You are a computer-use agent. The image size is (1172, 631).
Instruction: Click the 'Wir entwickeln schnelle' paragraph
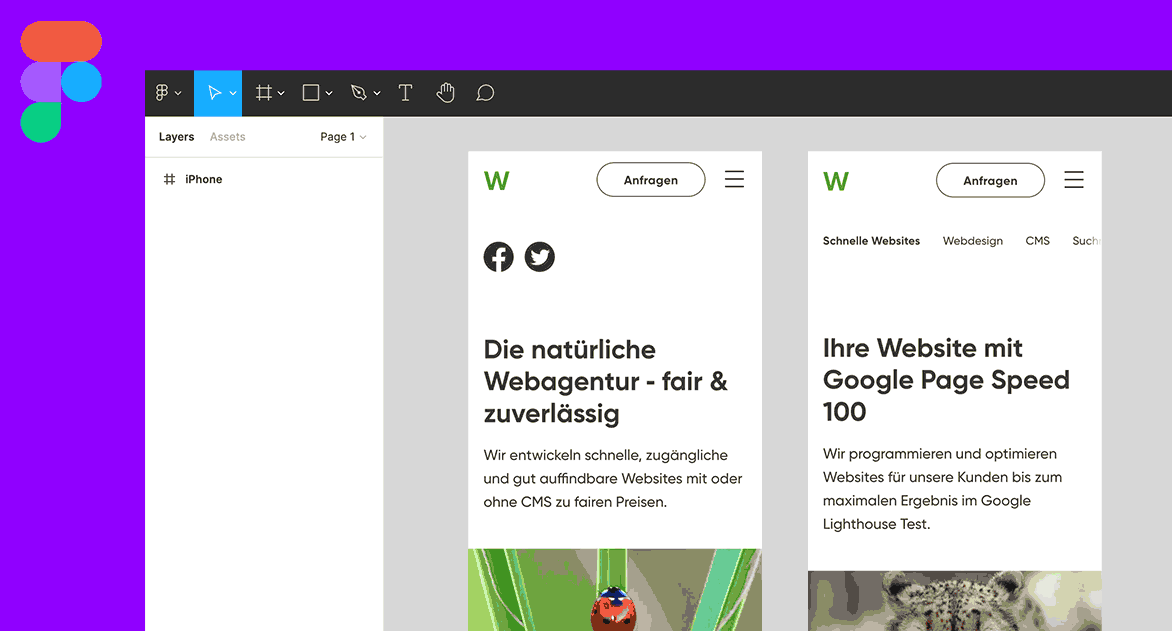click(613, 478)
